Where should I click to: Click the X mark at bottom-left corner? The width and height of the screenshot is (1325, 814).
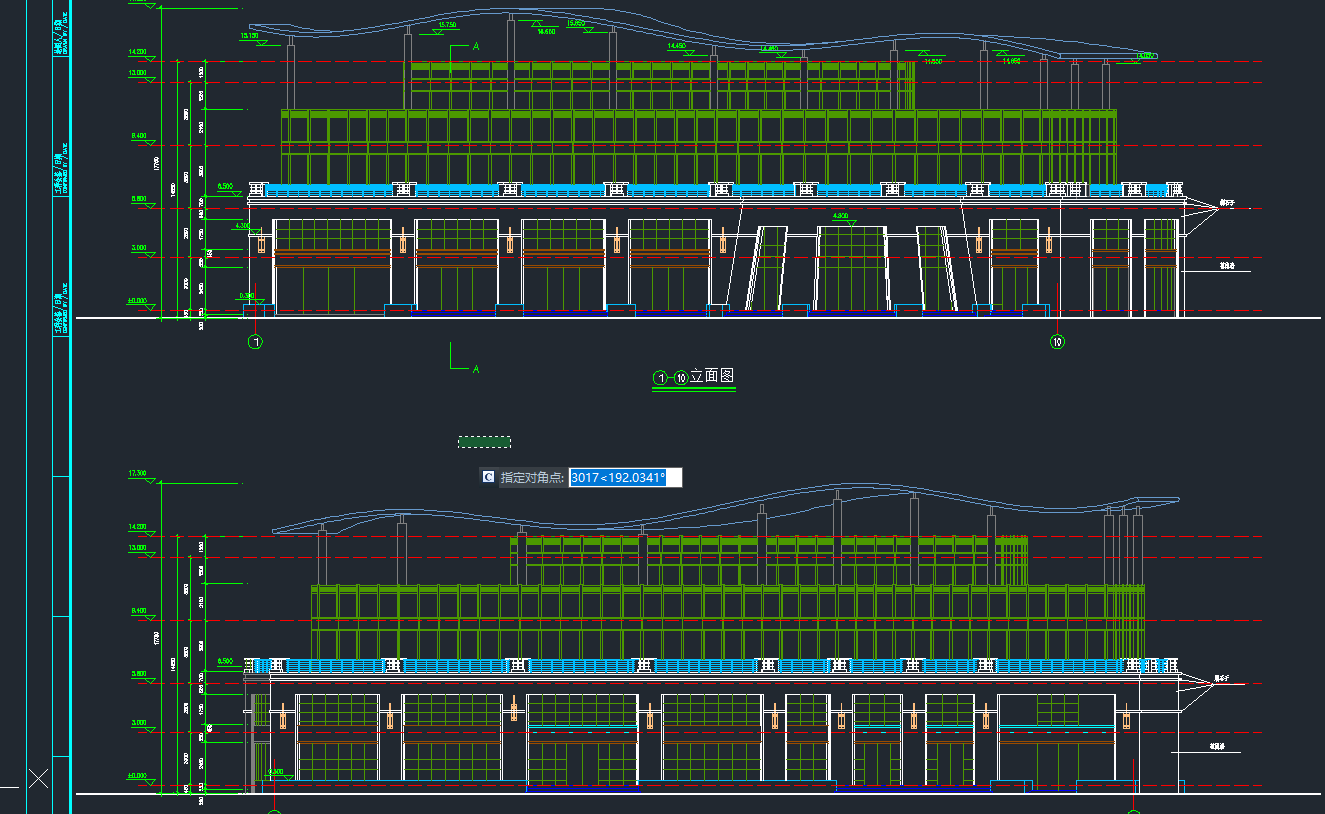(x=38, y=778)
